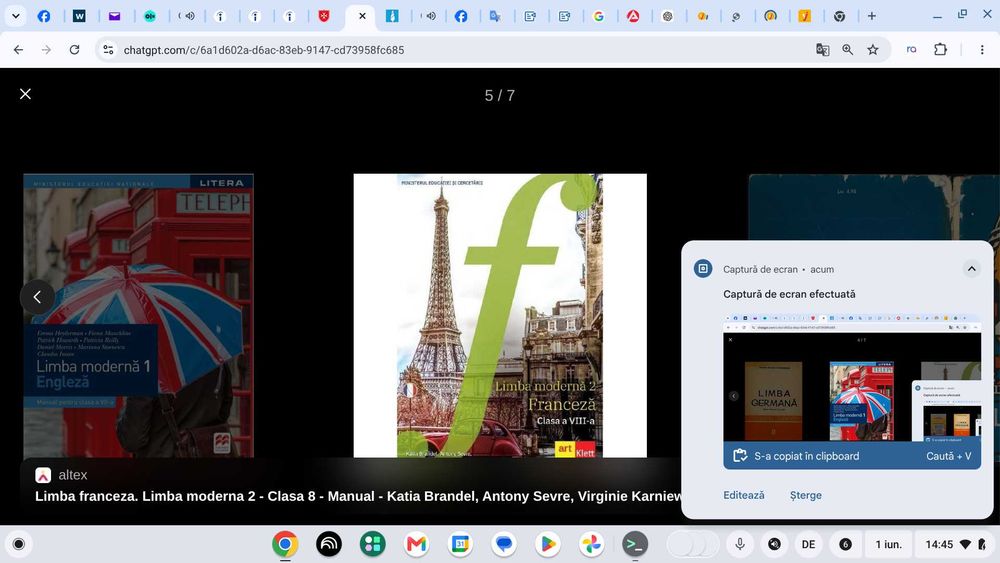
Task: Switch to the first Facebook tab
Action: 44,16
